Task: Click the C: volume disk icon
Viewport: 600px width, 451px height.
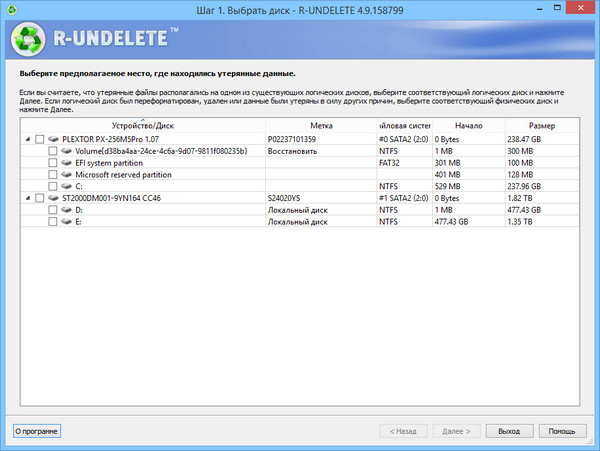Action: [x=66, y=186]
